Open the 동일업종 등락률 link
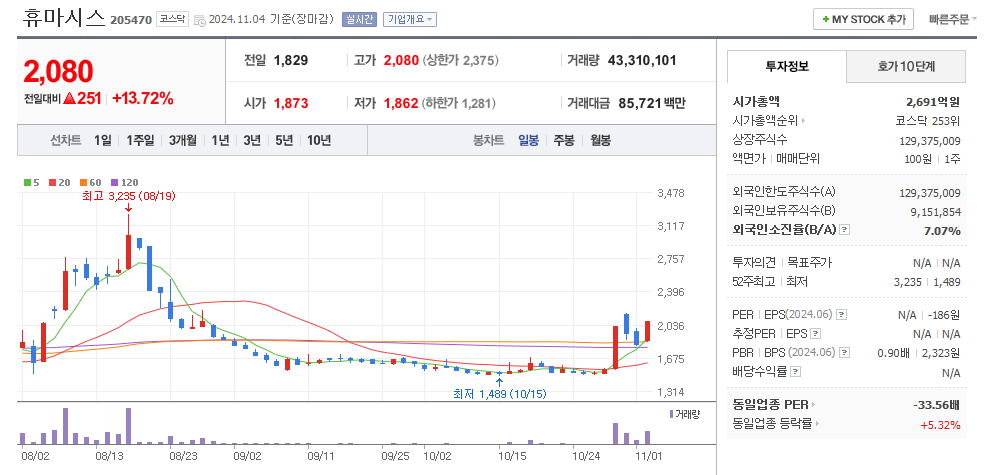992x475 pixels. [772, 424]
